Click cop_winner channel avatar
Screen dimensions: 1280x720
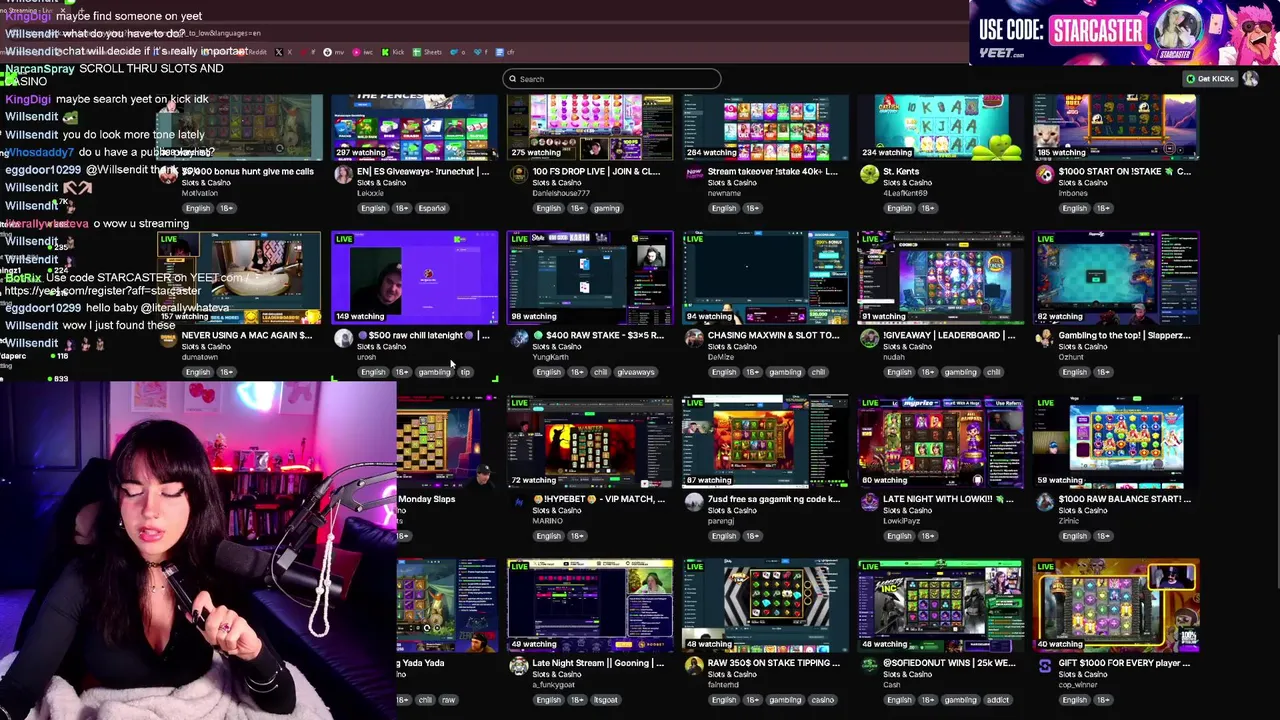(1045, 667)
